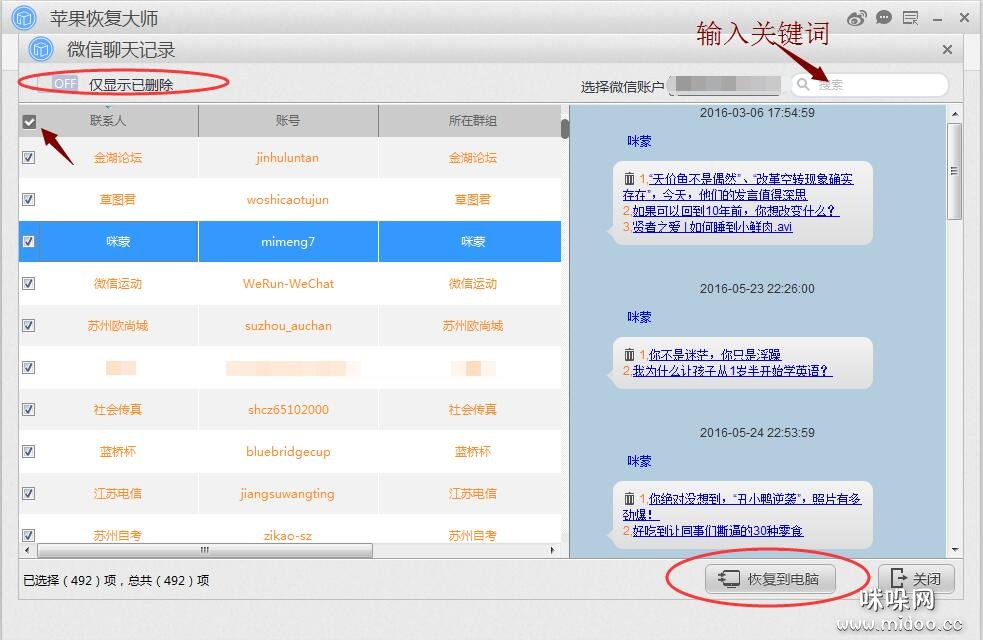Open the Weibo icon in title bar

coord(856,18)
